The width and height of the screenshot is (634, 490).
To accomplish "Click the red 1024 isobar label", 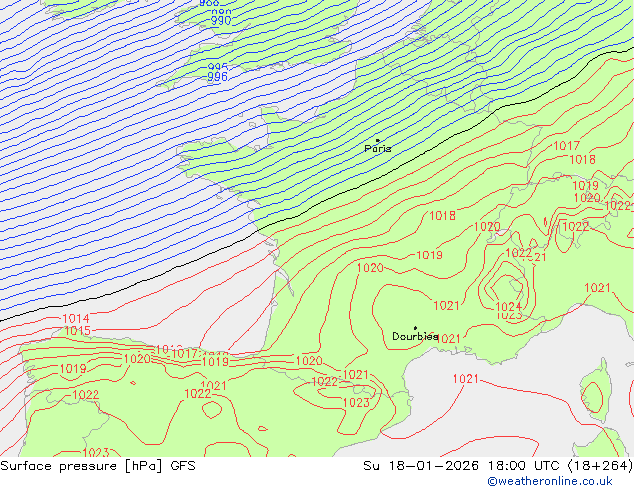I will (x=508, y=306).
